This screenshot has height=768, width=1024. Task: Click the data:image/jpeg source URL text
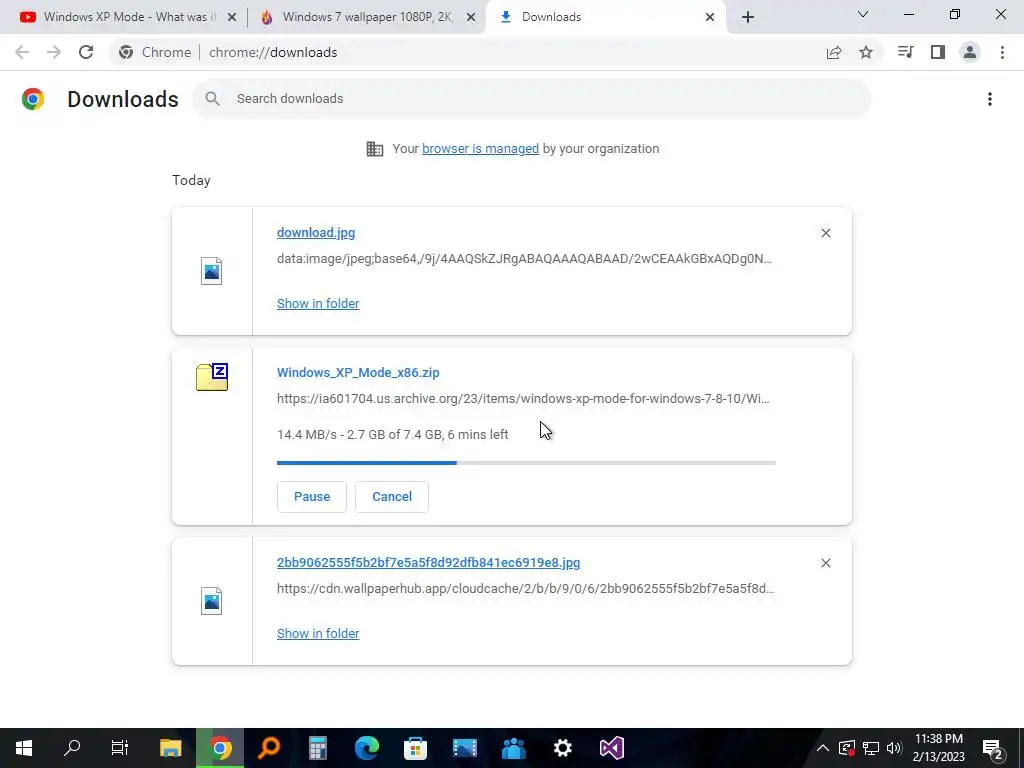pos(524,259)
